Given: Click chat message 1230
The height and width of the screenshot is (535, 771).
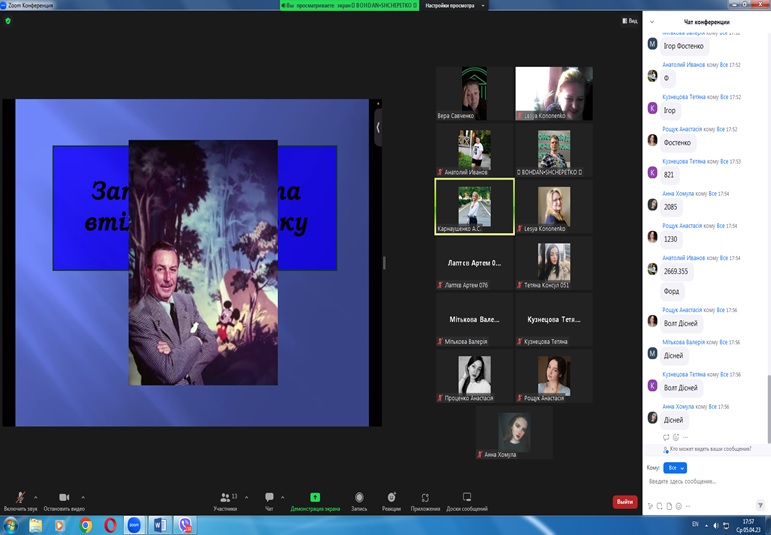Looking at the screenshot, I should (670, 239).
